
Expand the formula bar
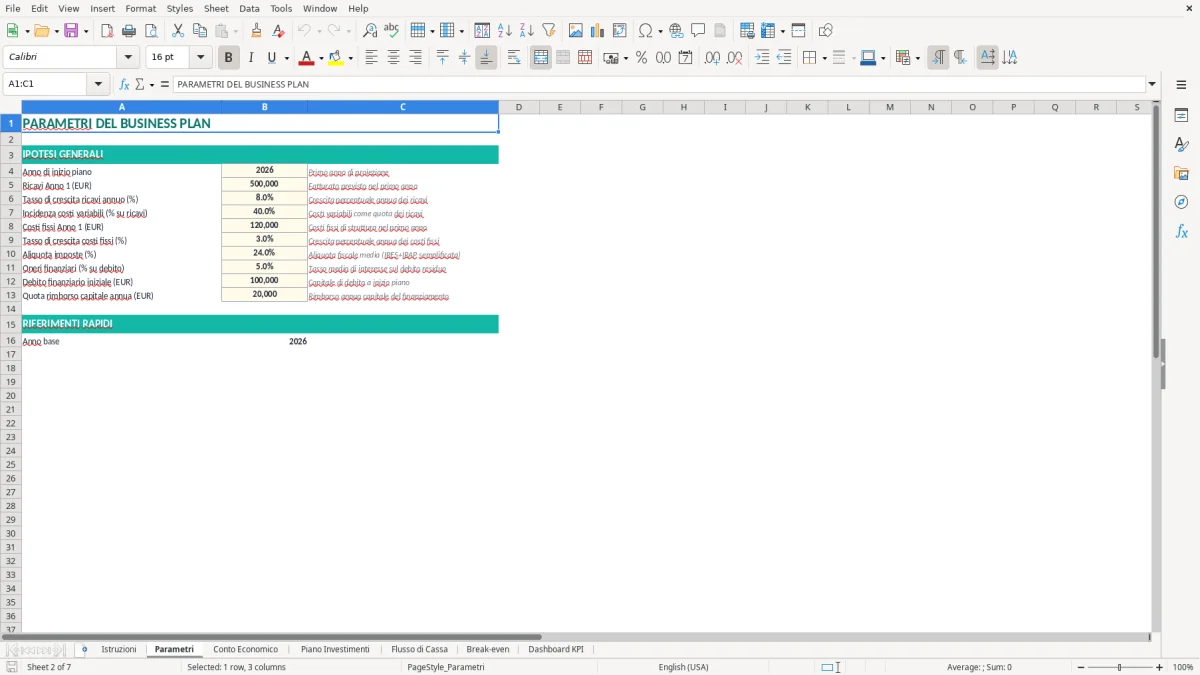click(x=1153, y=84)
